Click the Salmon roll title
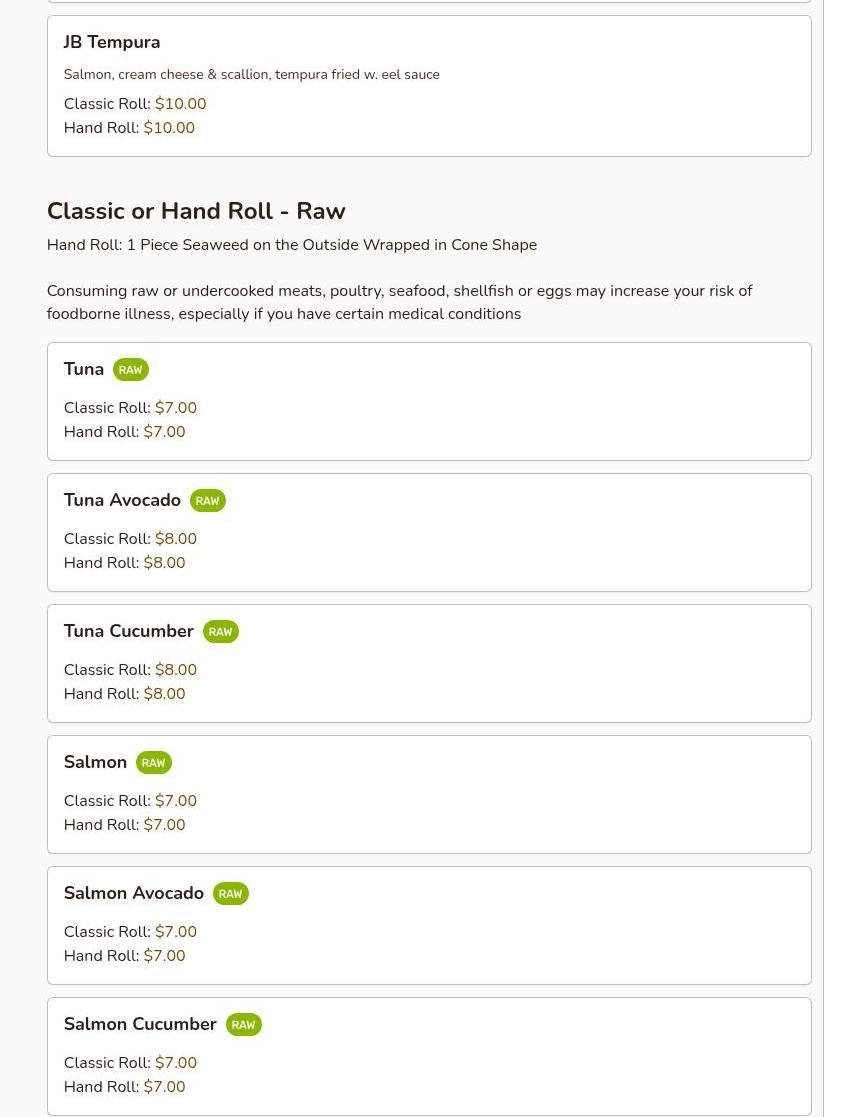The height and width of the screenshot is (1117, 844). (x=95, y=762)
